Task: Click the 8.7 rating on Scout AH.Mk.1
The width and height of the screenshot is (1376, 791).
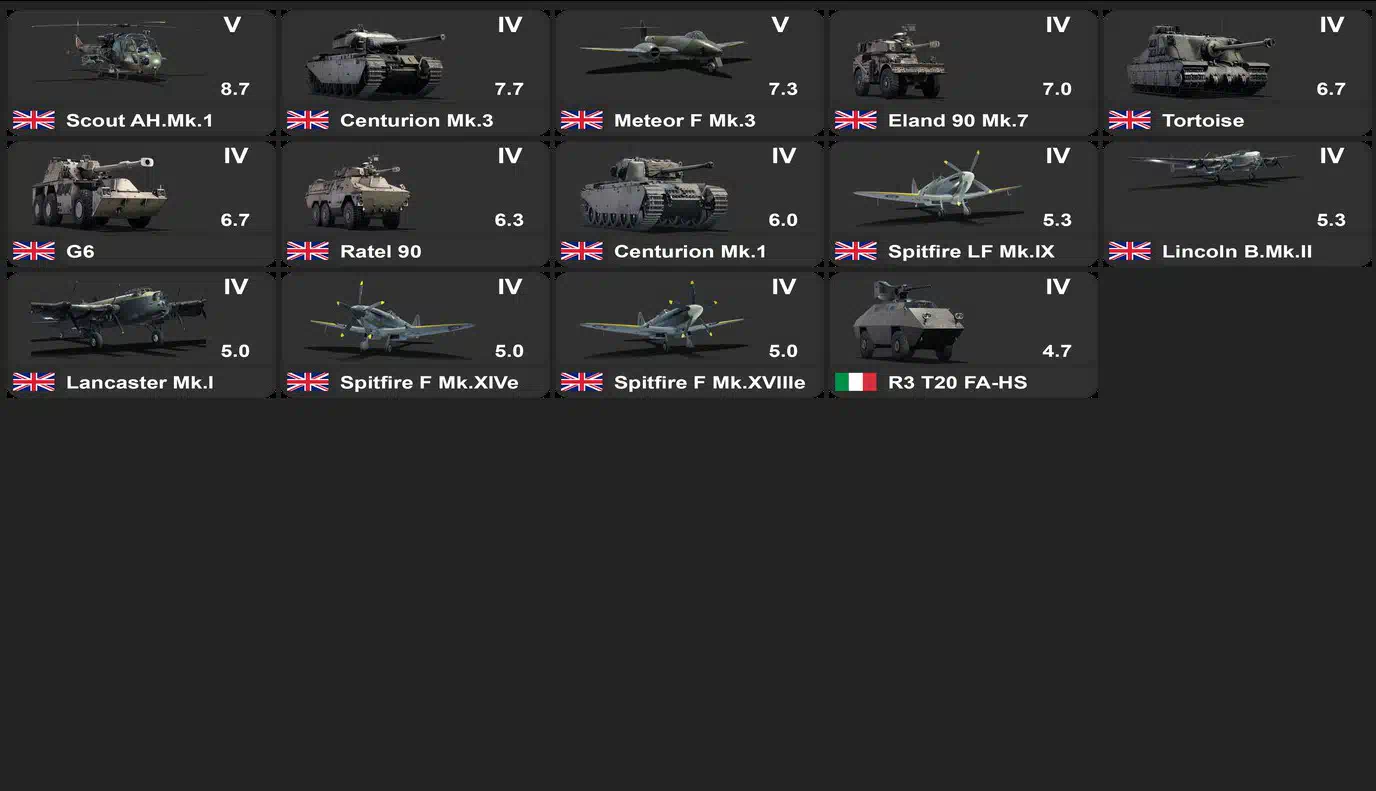Action: pyautogui.click(x=235, y=89)
